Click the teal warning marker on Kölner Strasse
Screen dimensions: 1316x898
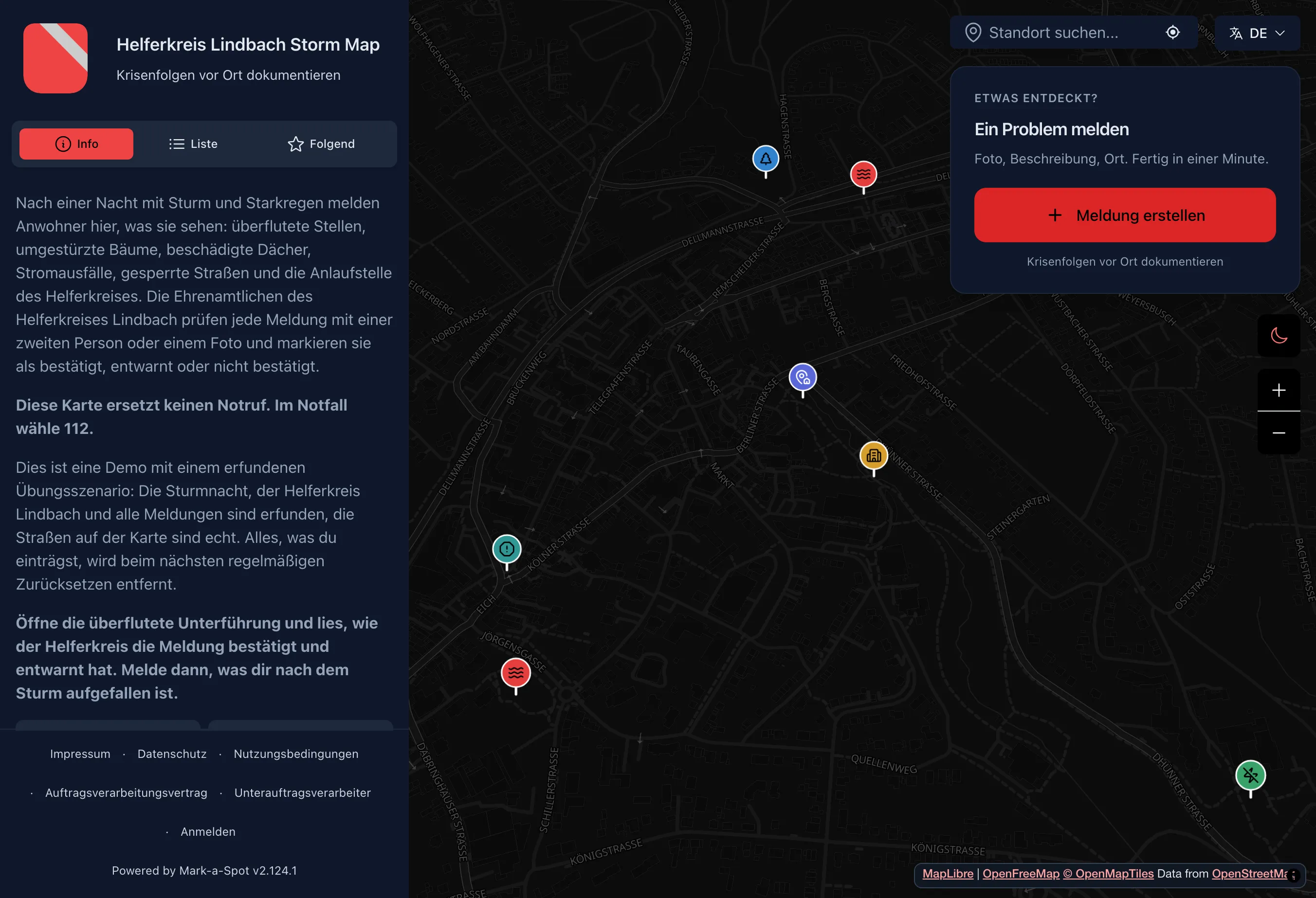click(507, 549)
